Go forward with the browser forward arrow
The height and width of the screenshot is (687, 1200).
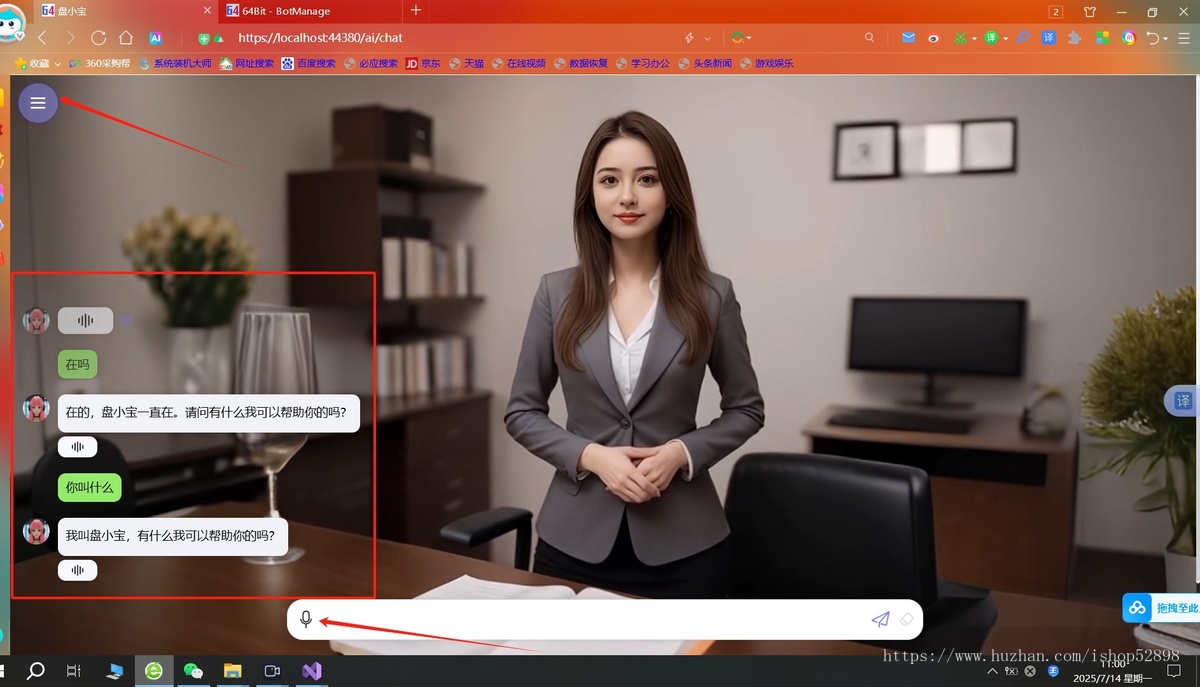(x=70, y=38)
